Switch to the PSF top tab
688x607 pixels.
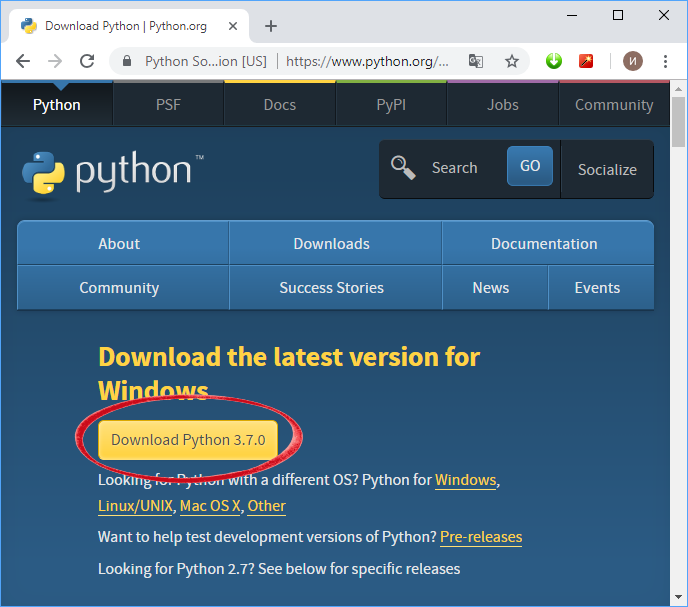(x=168, y=105)
